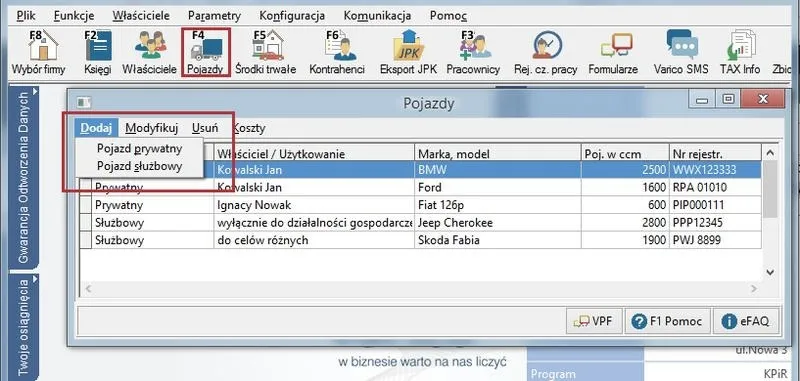Screen dimensions: 800x381
Task: Click registration WWX123333 cell
Action: [715, 169]
